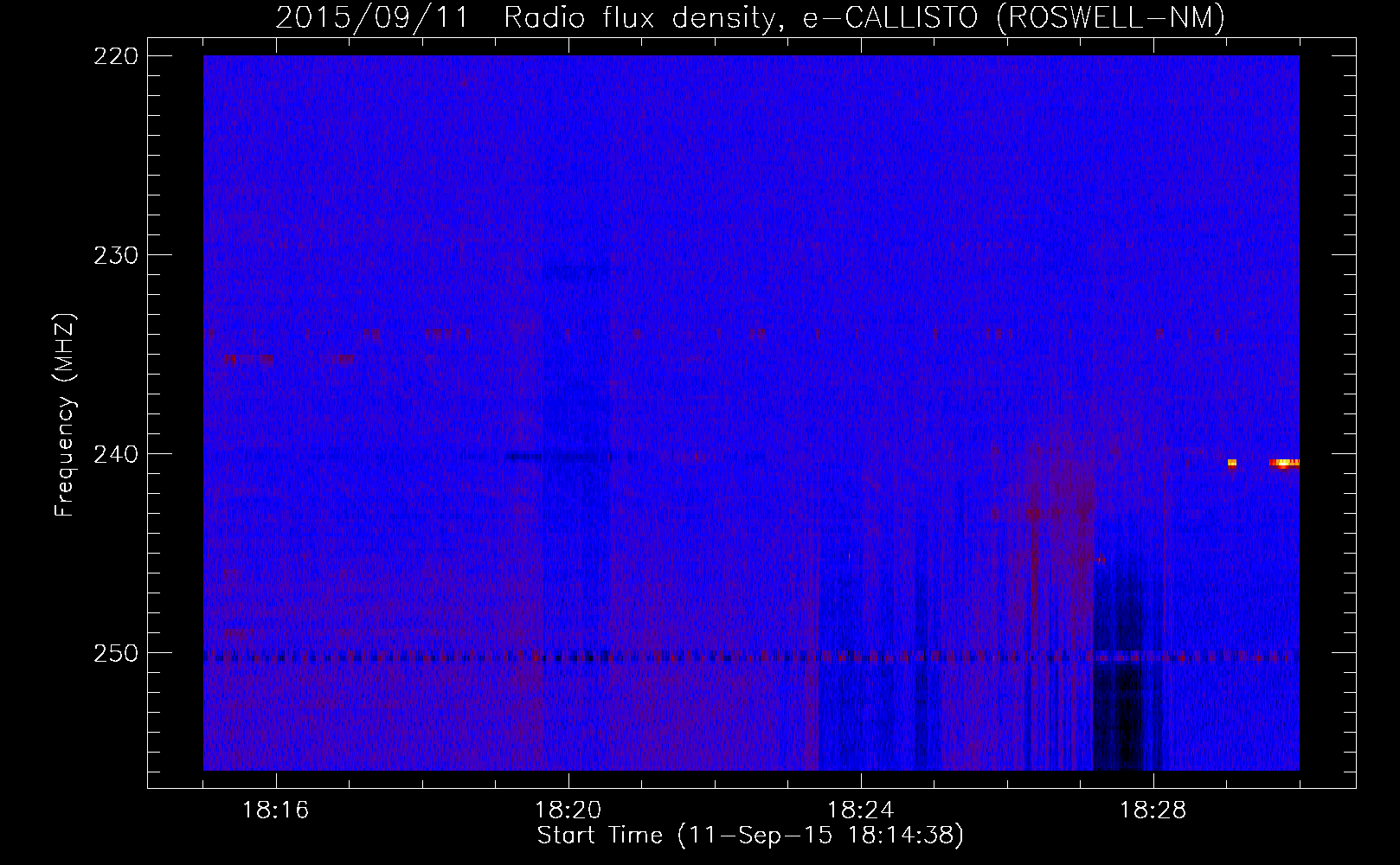Click the 18:20 time tick label
This screenshot has height=865, width=1400.
tap(568, 811)
